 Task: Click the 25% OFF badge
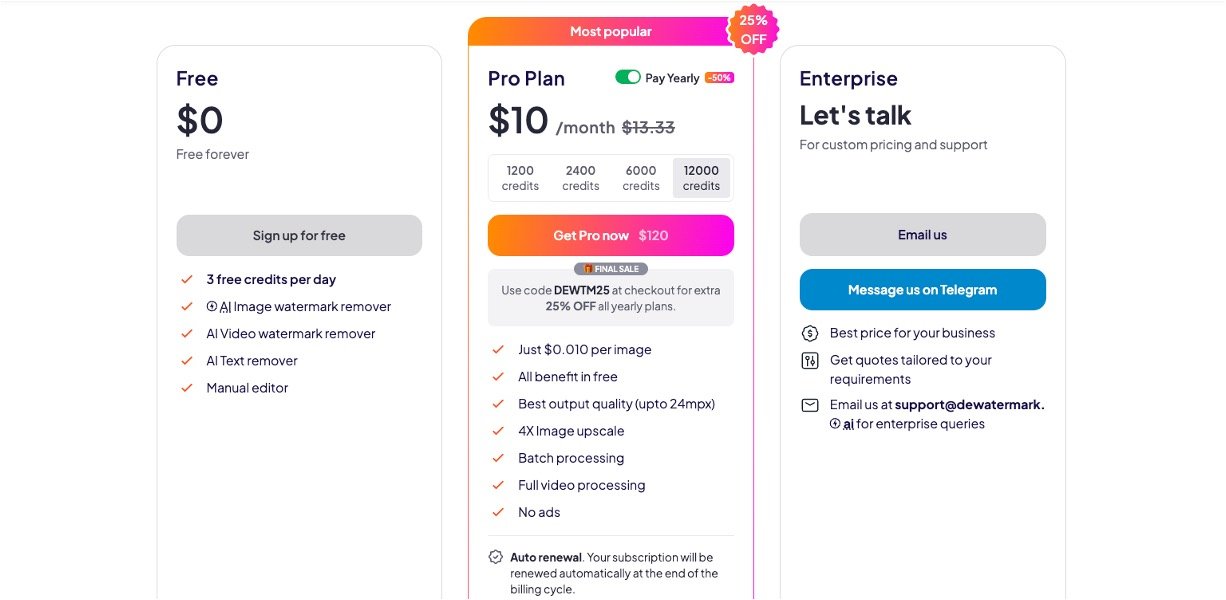tap(753, 30)
